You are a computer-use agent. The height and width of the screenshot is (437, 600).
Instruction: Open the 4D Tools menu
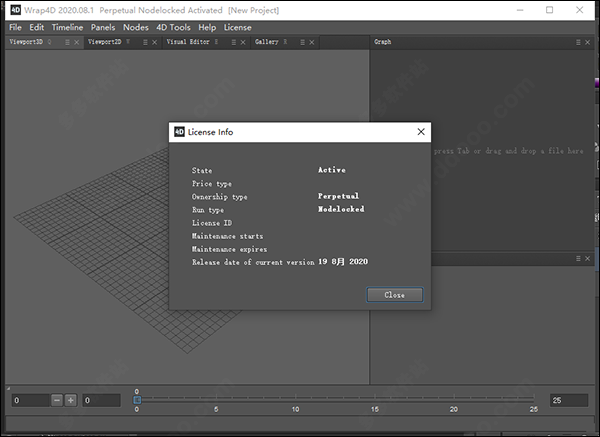click(x=173, y=28)
